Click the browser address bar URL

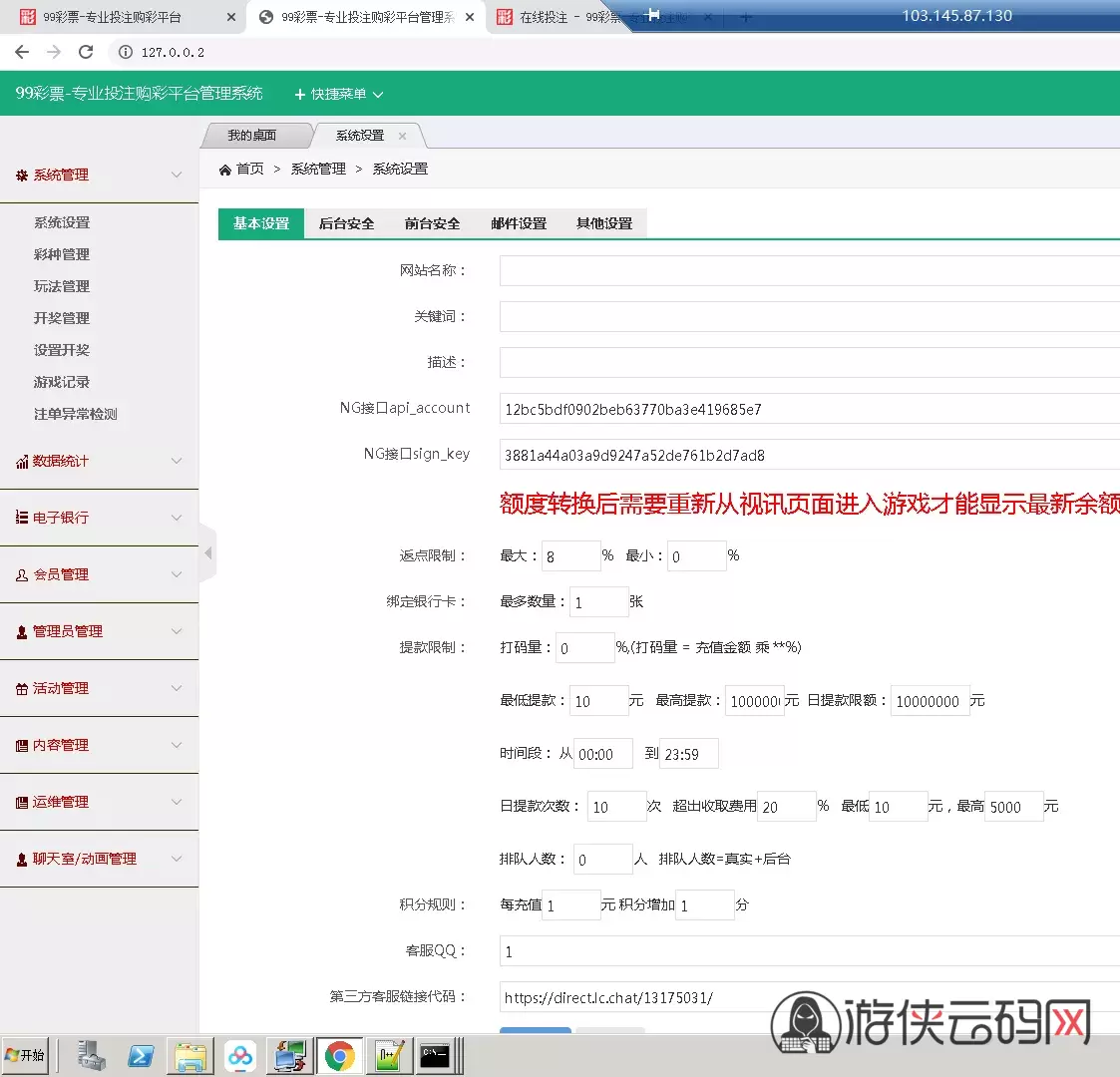coord(173,52)
